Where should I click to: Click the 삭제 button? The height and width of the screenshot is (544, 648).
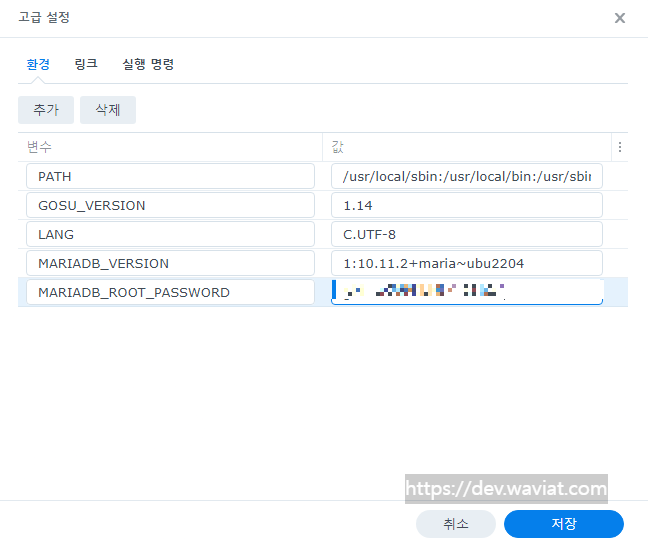tap(108, 110)
